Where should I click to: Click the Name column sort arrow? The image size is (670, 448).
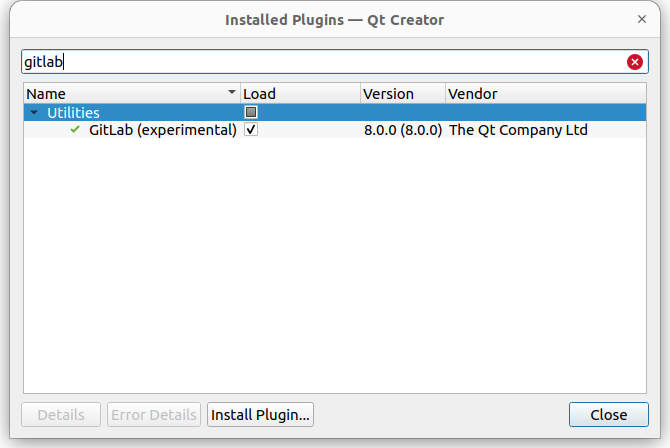click(232, 94)
